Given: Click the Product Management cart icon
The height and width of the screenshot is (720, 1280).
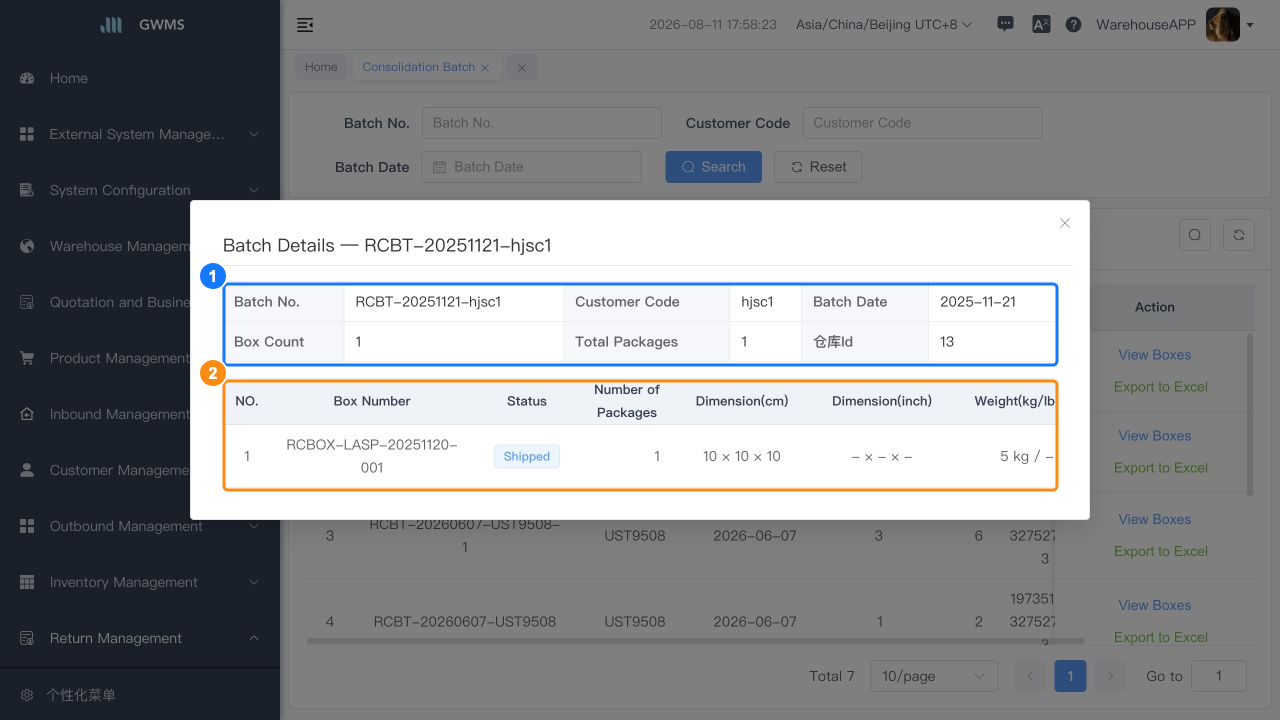Looking at the screenshot, I should click(27, 358).
